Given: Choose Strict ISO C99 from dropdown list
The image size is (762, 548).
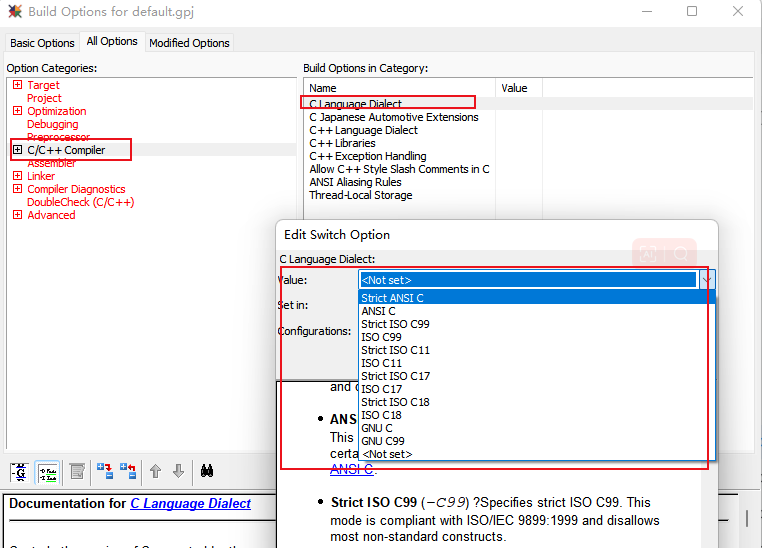Looking at the screenshot, I should pyautogui.click(x=395, y=324).
